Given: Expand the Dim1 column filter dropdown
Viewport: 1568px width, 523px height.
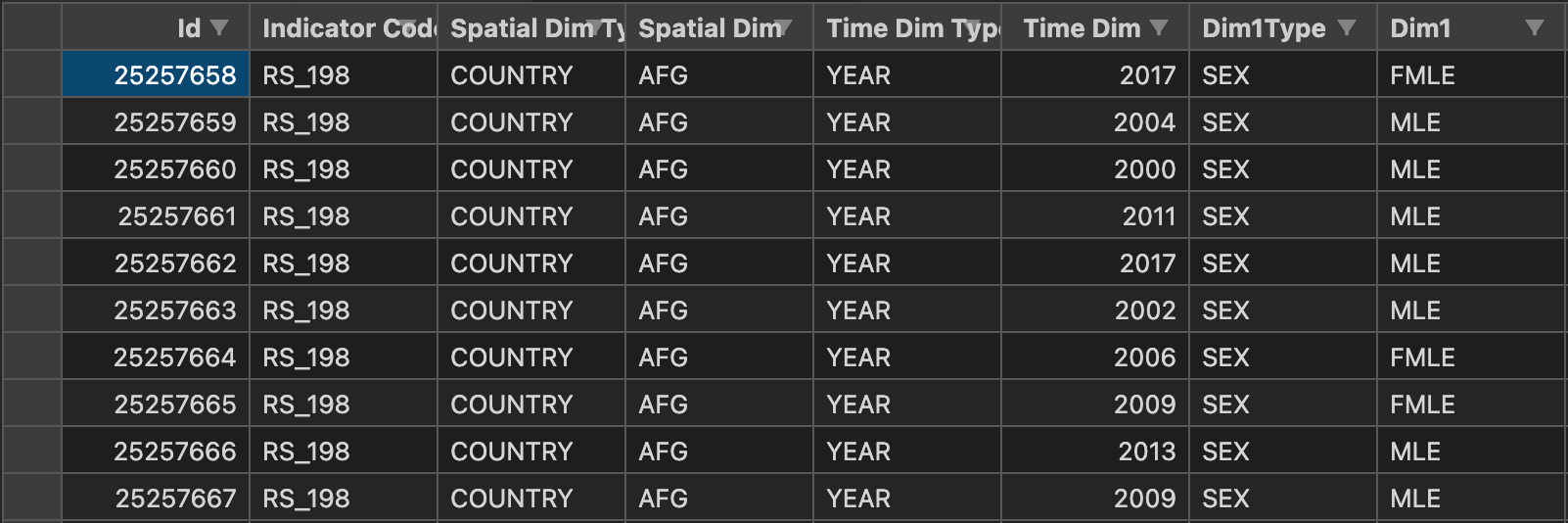Looking at the screenshot, I should click(1535, 27).
